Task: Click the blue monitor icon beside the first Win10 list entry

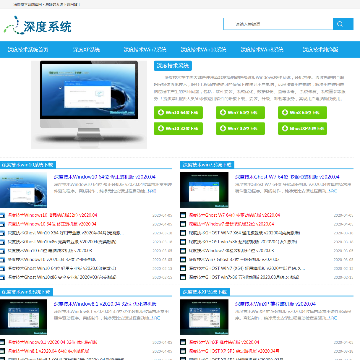Action: point(3,215)
